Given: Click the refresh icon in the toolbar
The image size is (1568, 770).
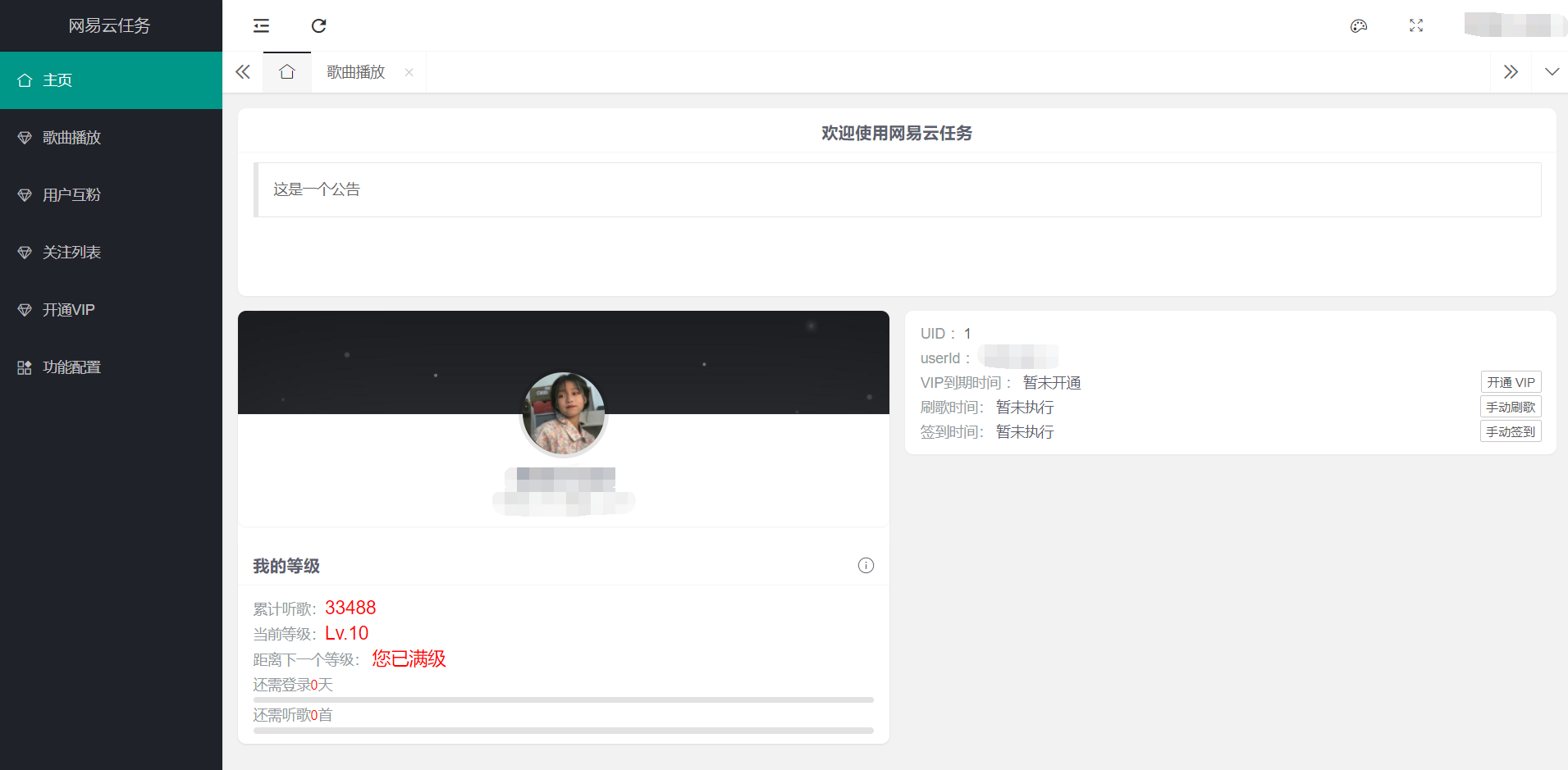Looking at the screenshot, I should point(319,25).
